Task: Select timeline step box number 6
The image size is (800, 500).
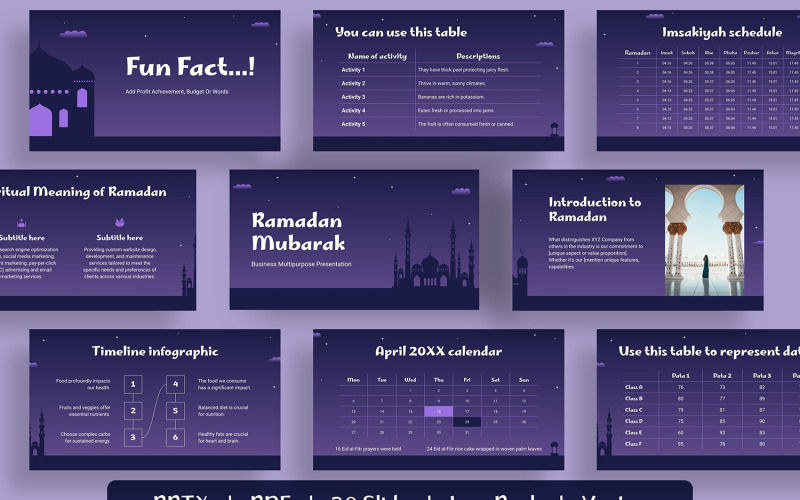Action: point(176,437)
